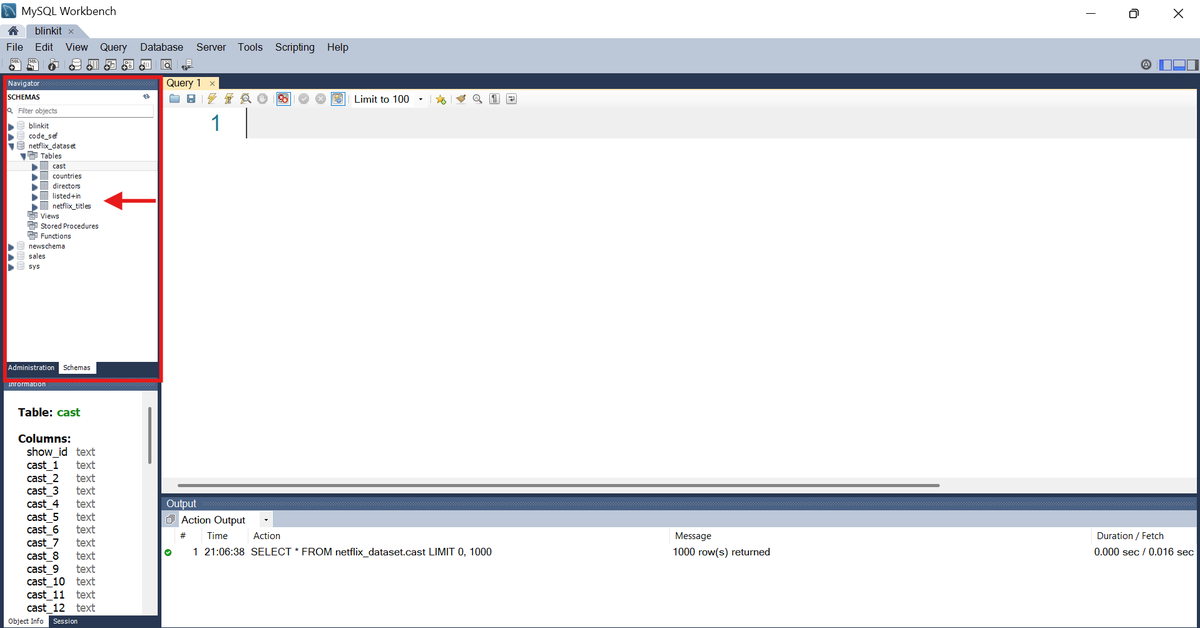The image size is (1200, 628).
Task: Expand the code_sef schema
Action: (x=11, y=136)
